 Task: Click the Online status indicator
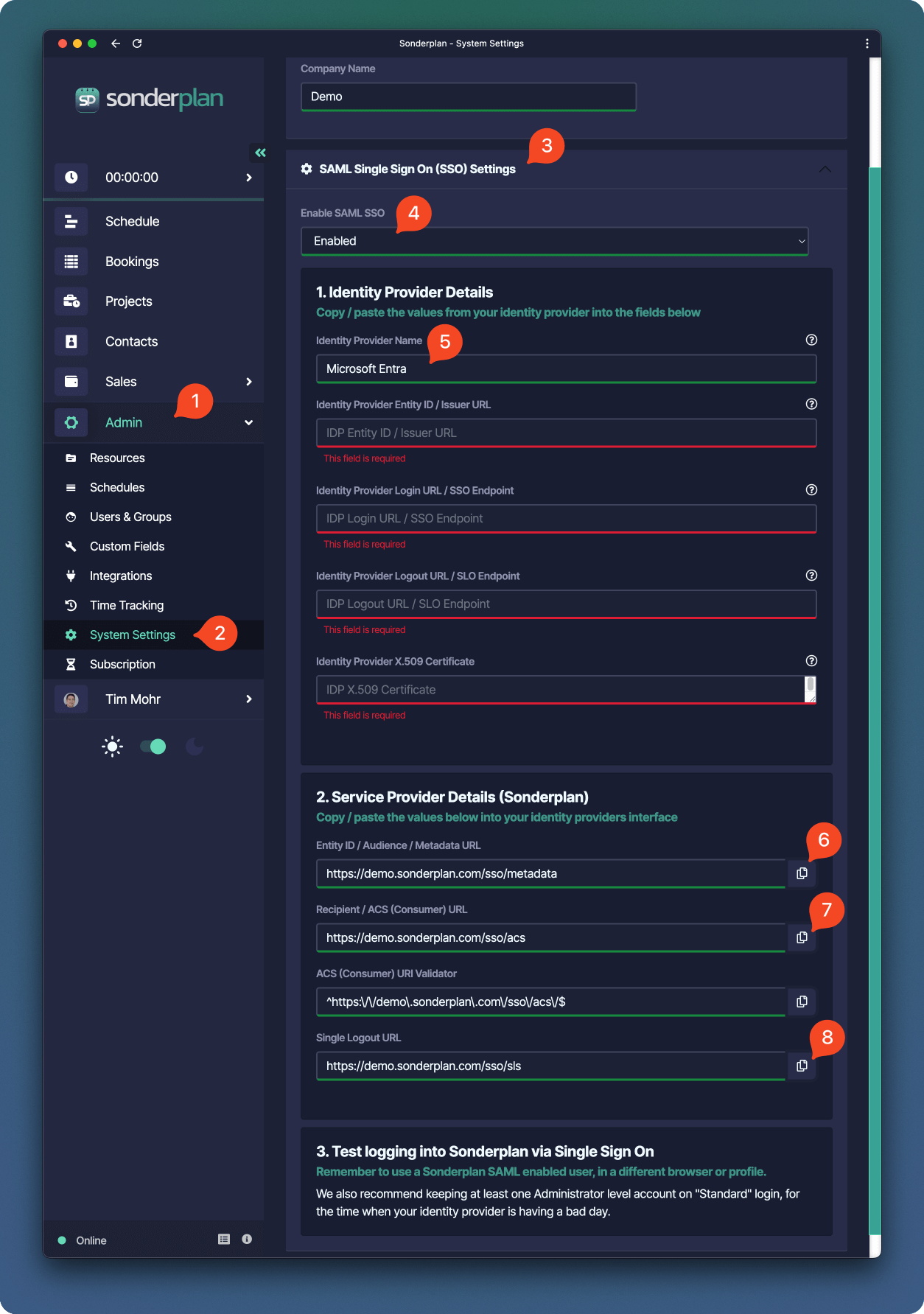[83, 1240]
